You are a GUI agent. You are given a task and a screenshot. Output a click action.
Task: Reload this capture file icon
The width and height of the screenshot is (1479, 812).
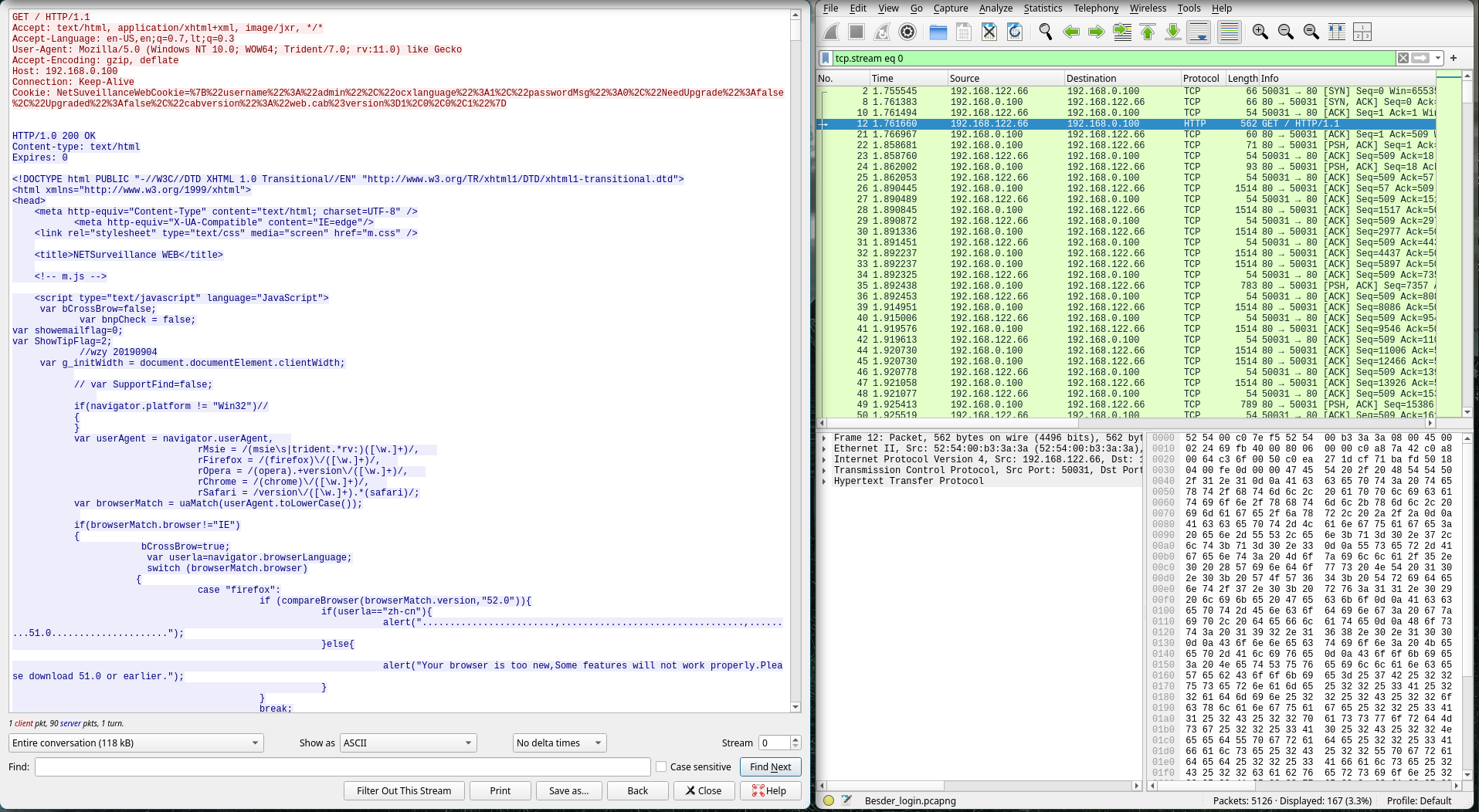1015,32
